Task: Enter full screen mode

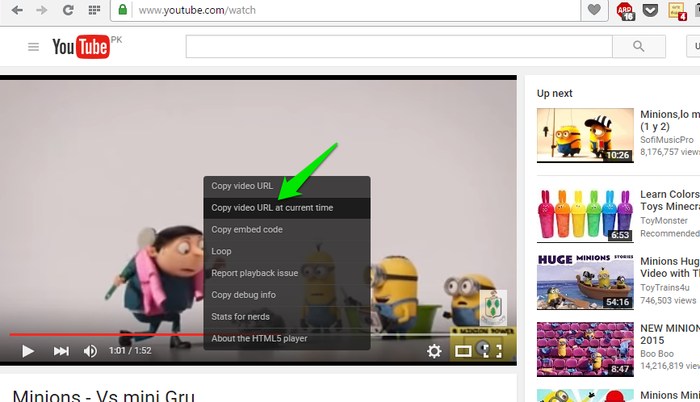Action: pyautogui.click(x=492, y=351)
